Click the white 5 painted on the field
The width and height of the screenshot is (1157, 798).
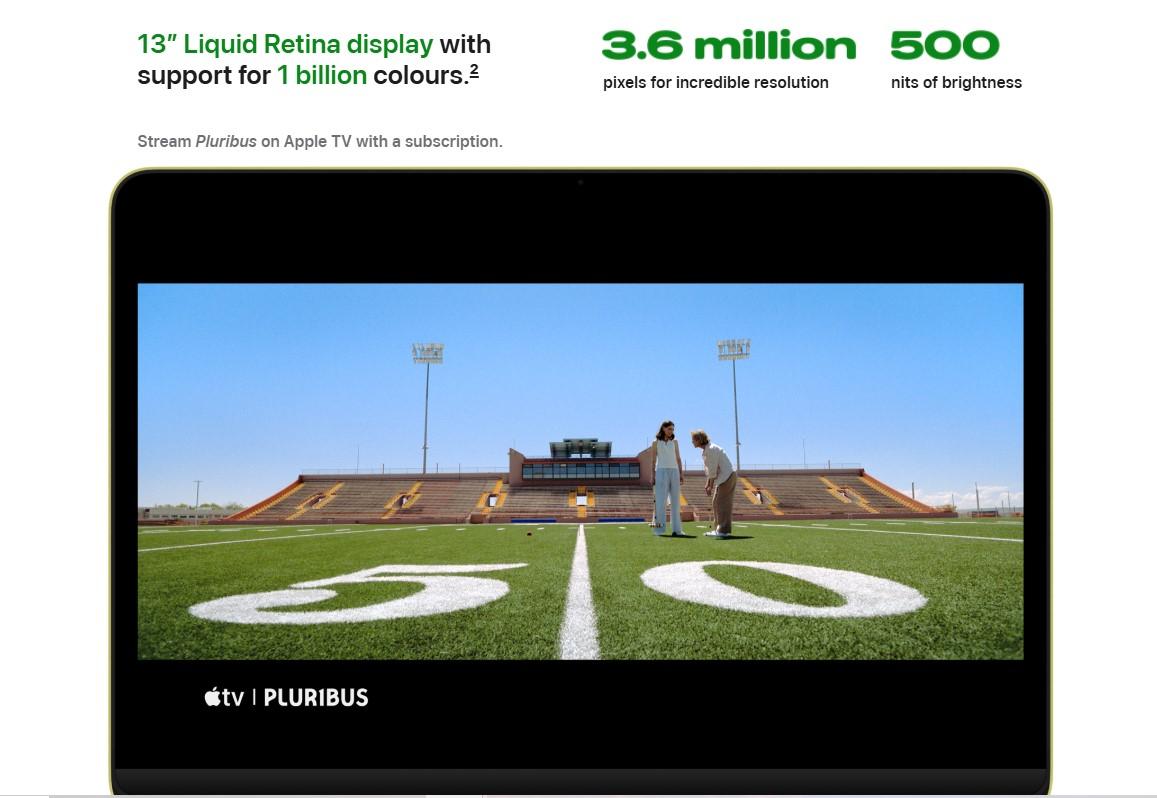click(358, 594)
